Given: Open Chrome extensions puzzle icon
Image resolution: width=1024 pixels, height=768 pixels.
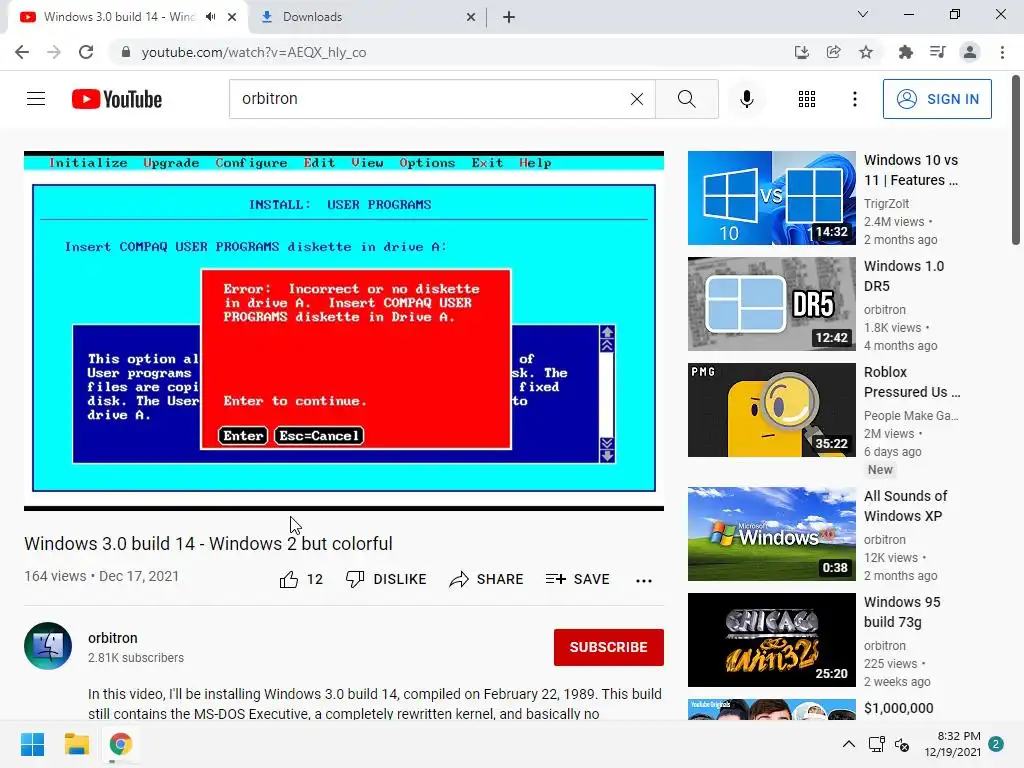Looking at the screenshot, I should click(x=905, y=52).
